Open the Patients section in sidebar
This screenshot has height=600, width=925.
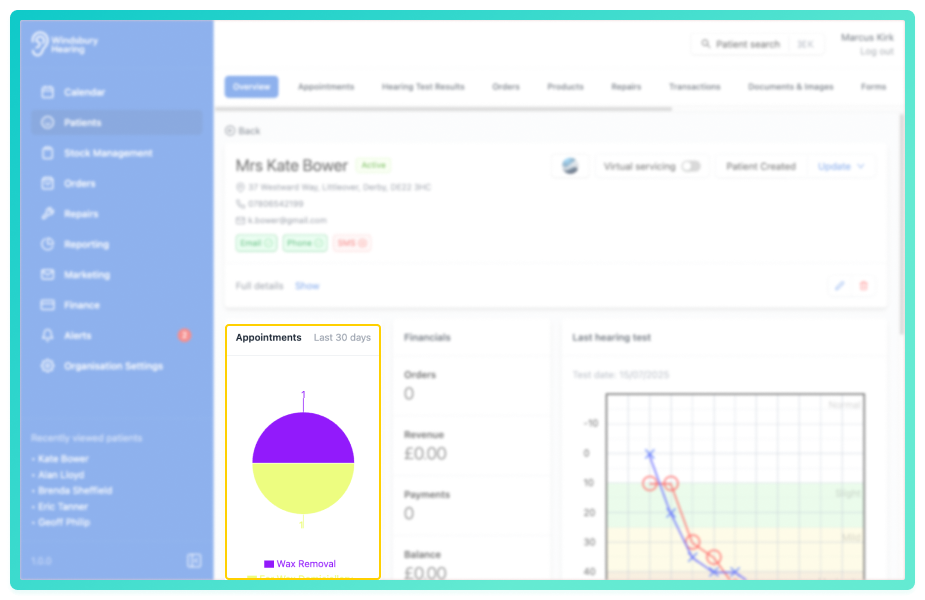tap(116, 123)
